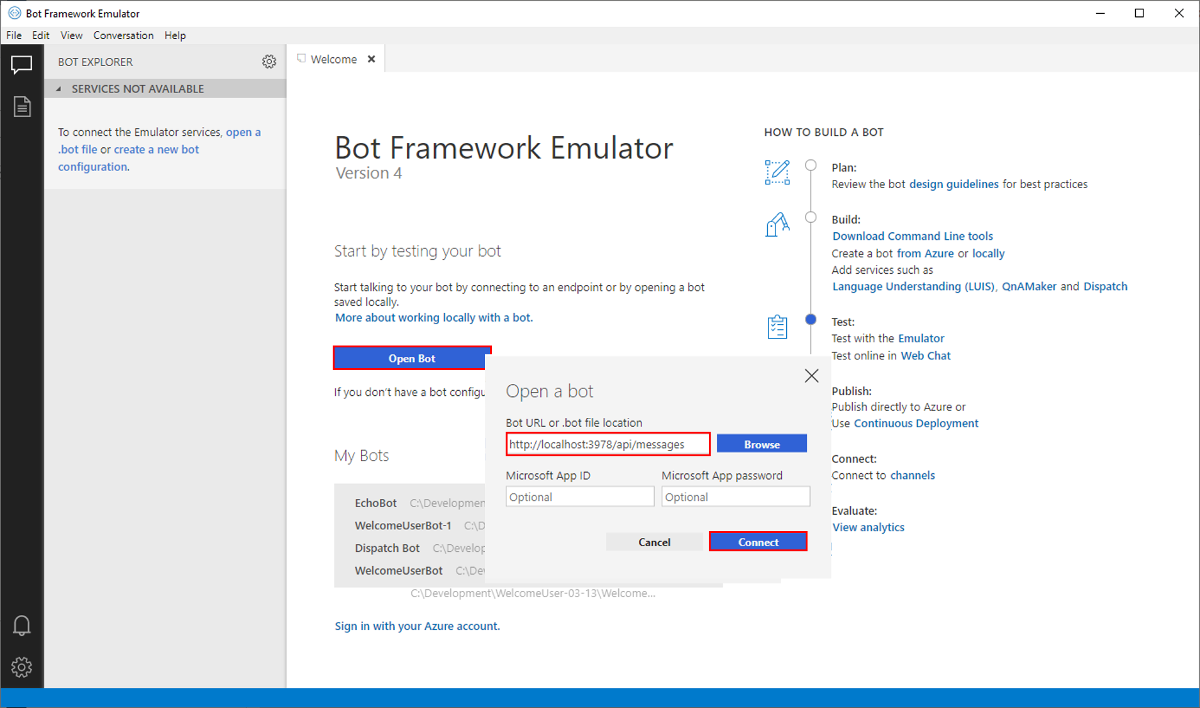Open the QnAMaker link
The image size is (1200, 708).
[1029, 286]
